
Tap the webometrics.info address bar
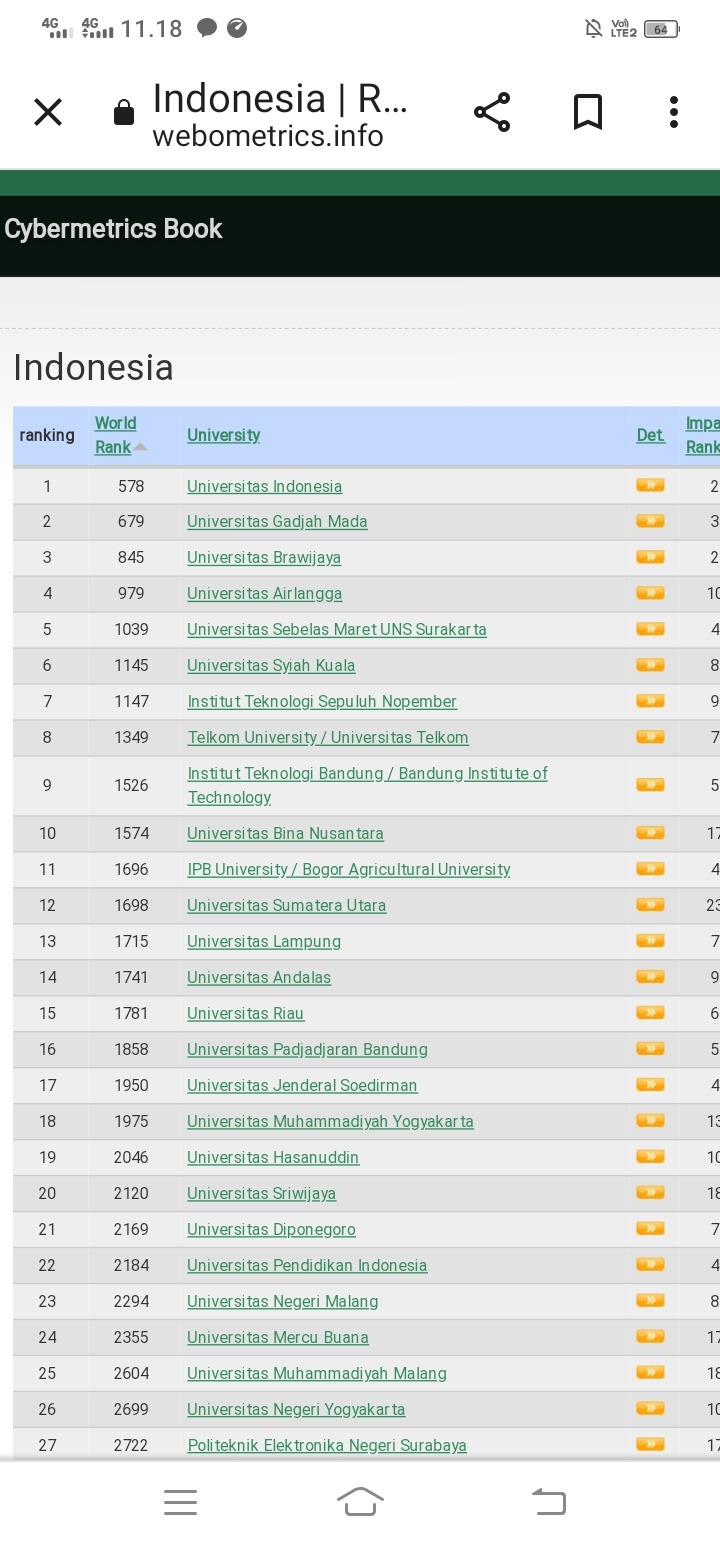click(267, 135)
